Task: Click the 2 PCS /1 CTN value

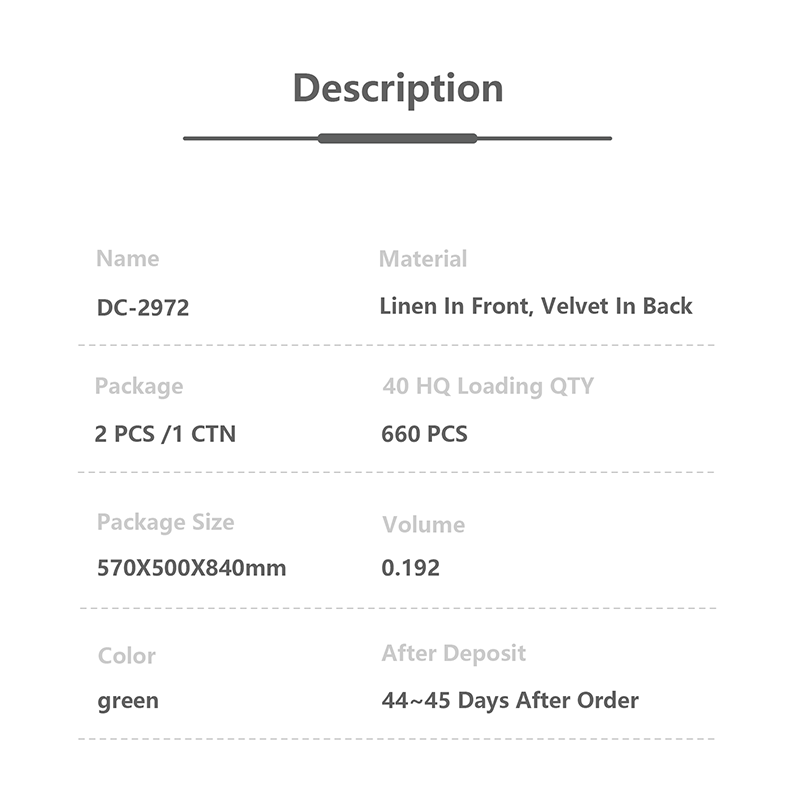Action: [165, 434]
